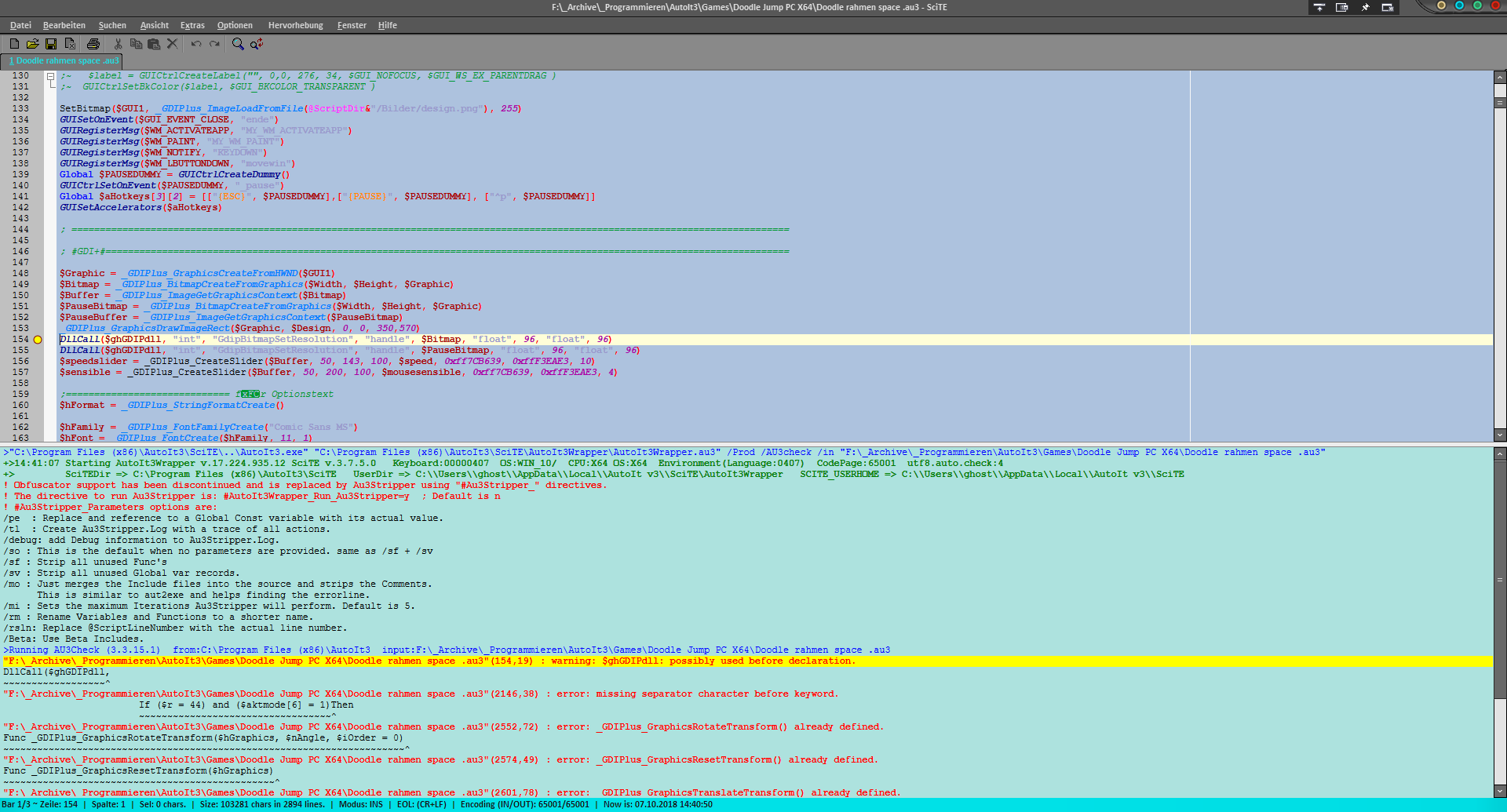Click the Find and Replace icon
The image size is (1507, 812).
(x=257, y=44)
